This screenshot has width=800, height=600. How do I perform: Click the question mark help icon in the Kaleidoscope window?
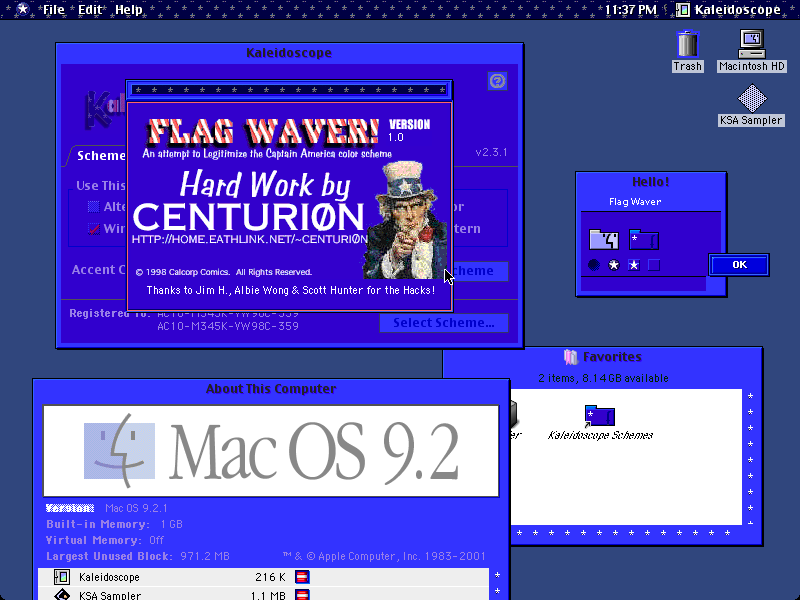click(x=497, y=81)
